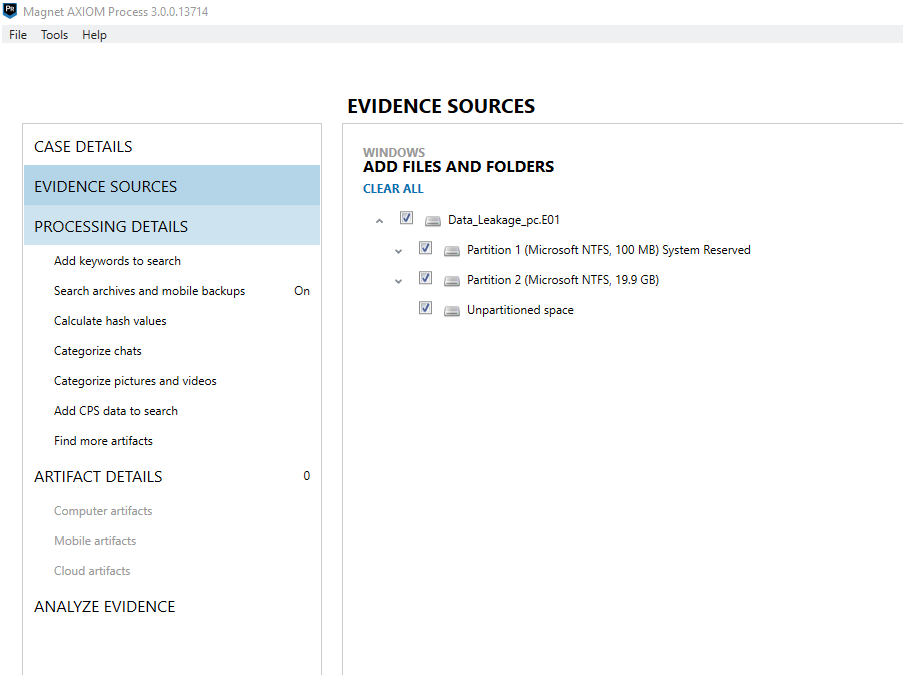Click the On status beside Search archives
Screen dimensions: 903x675
[302, 291]
